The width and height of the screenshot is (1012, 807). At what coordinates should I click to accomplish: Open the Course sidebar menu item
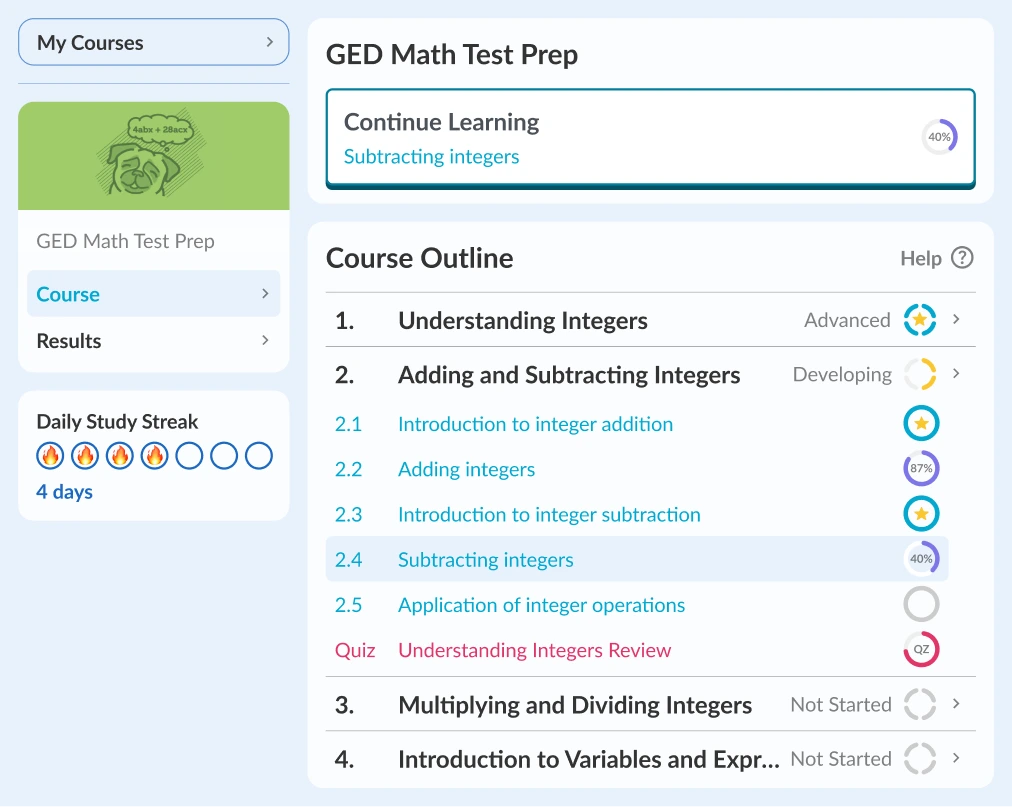[154, 294]
